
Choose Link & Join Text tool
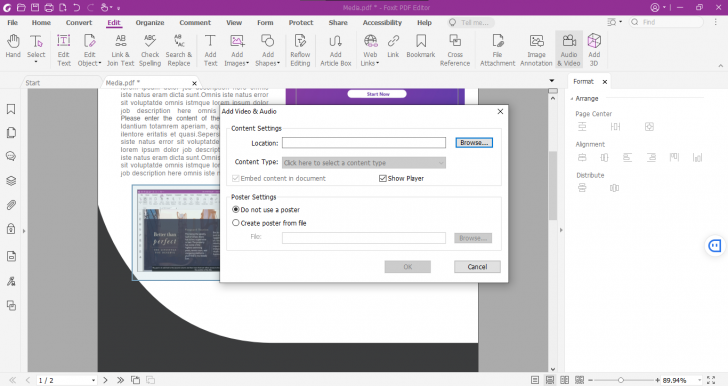tap(120, 50)
